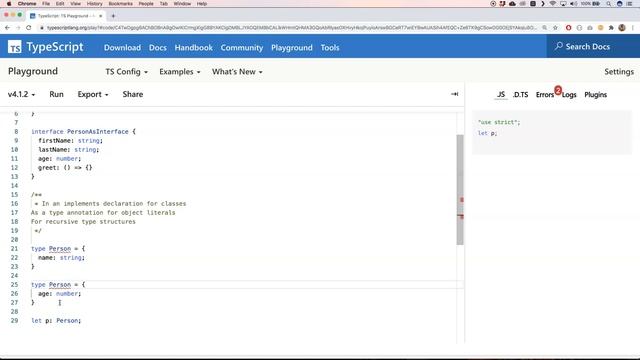
Task: Open the Chrome File menu
Action: click(x=46, y=4)
